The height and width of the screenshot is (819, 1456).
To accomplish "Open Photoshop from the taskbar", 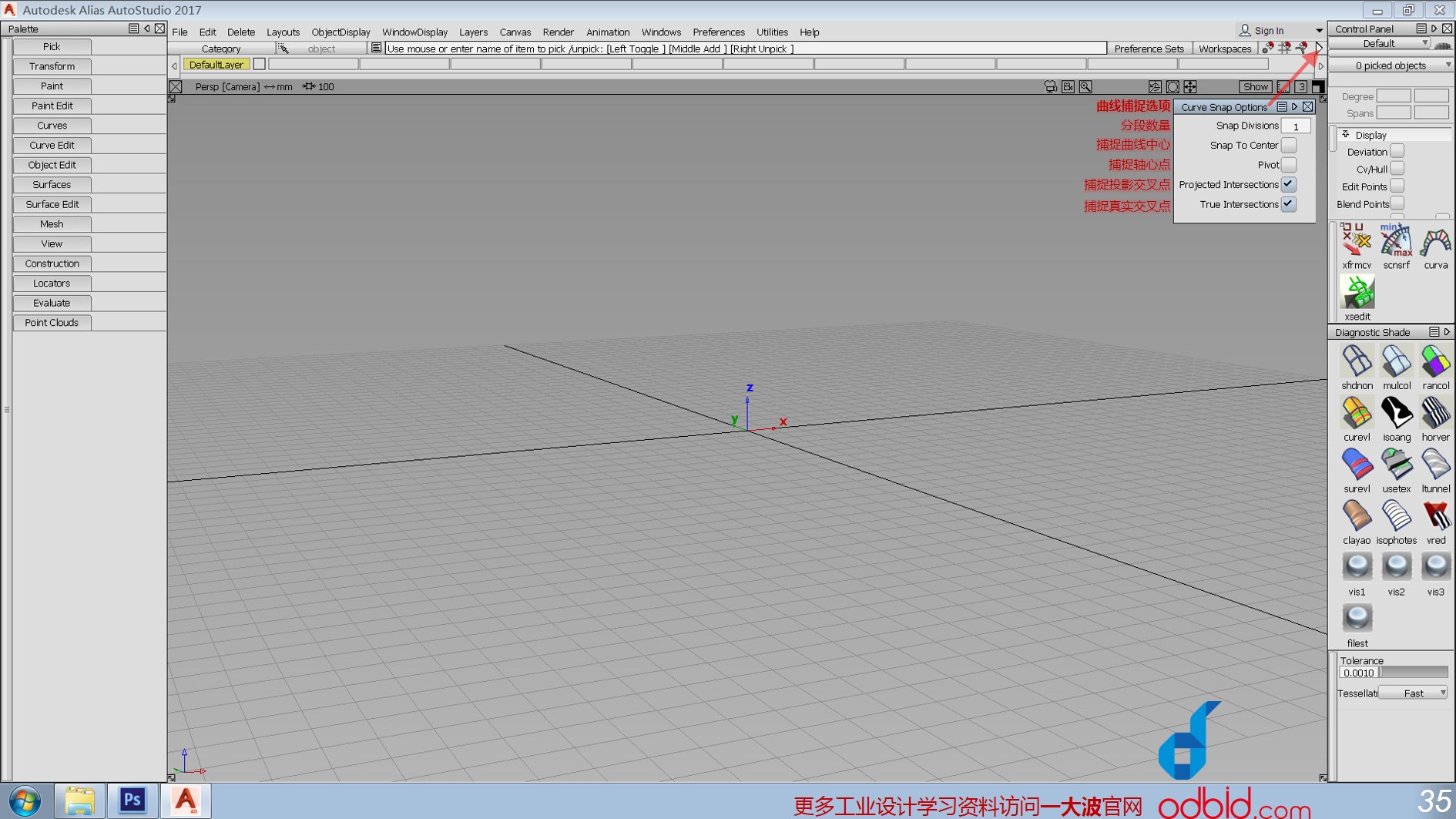I will (133, 801).
